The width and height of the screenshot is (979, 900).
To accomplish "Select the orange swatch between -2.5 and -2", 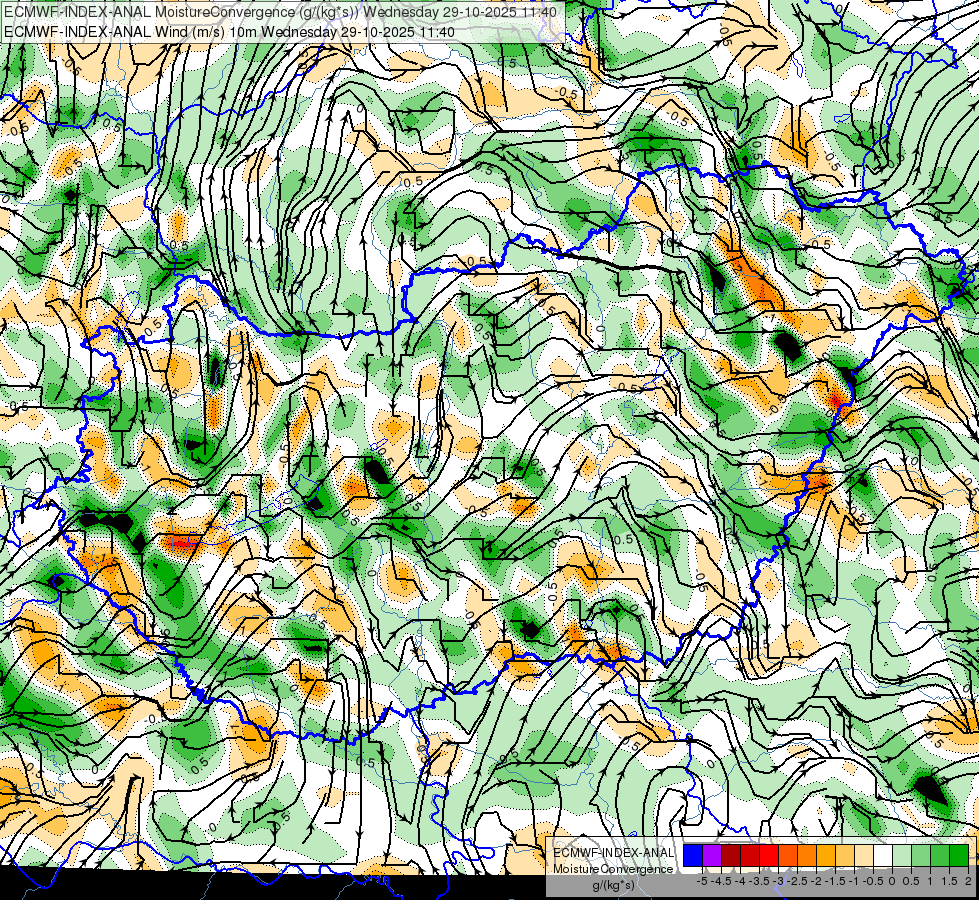I will 807,855.
